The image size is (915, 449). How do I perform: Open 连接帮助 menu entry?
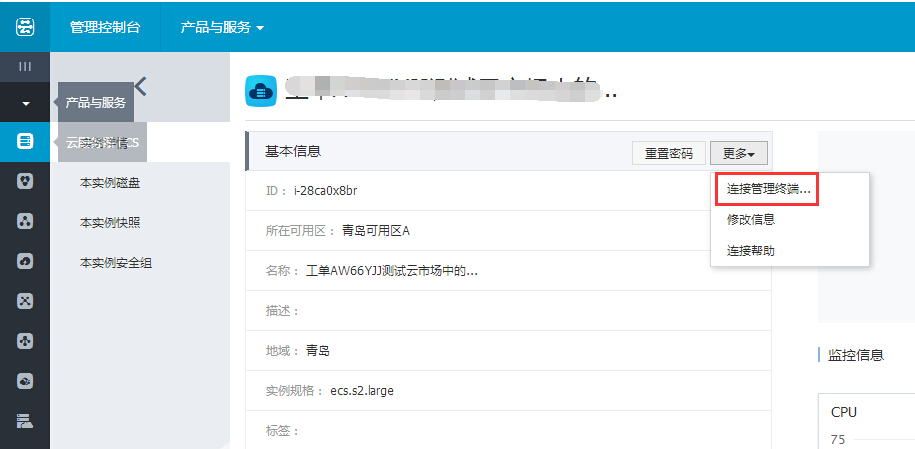tap(750, 250)
